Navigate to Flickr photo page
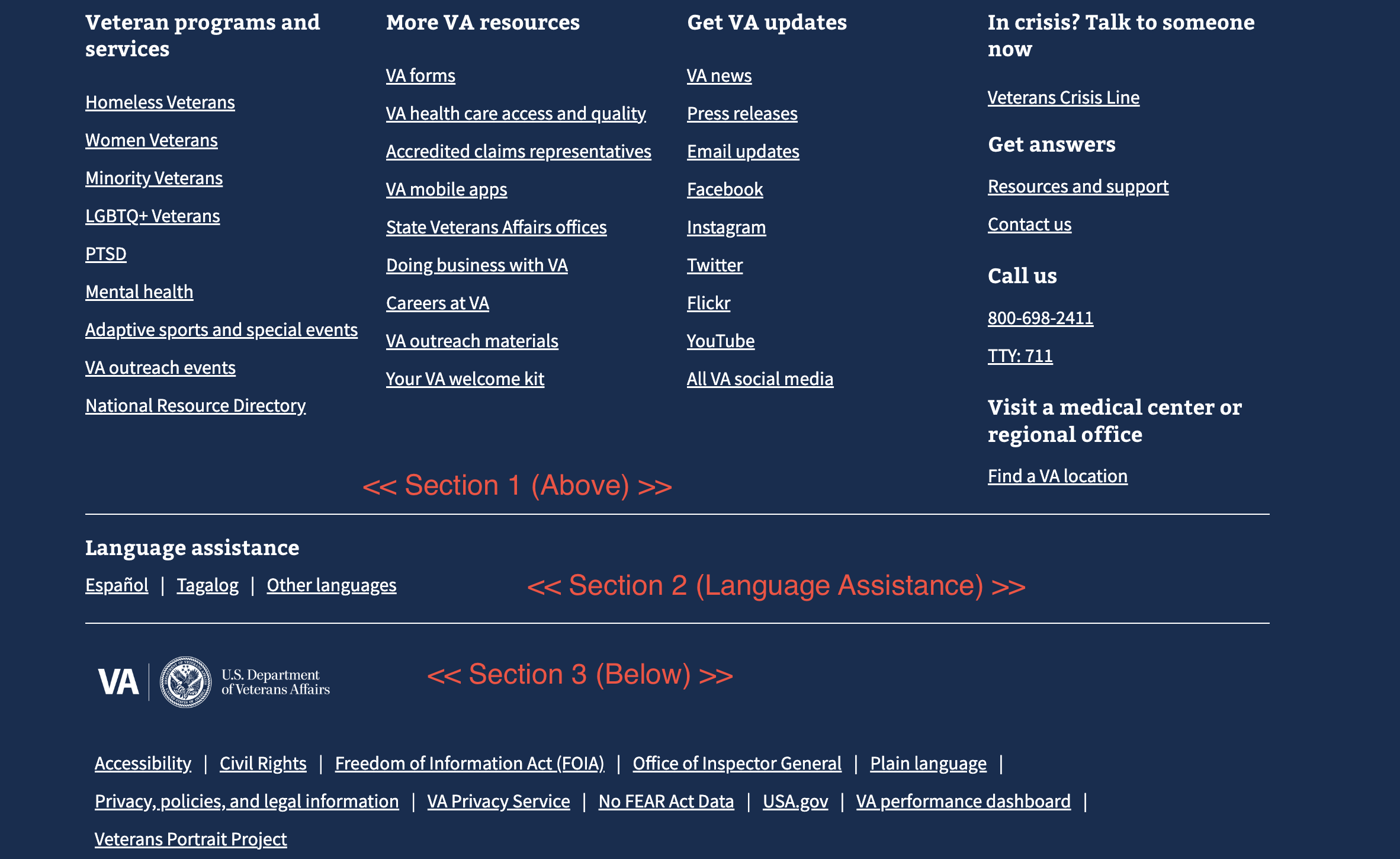The height and width of the screenshot is (859, 1400). [x=708, y=302]
